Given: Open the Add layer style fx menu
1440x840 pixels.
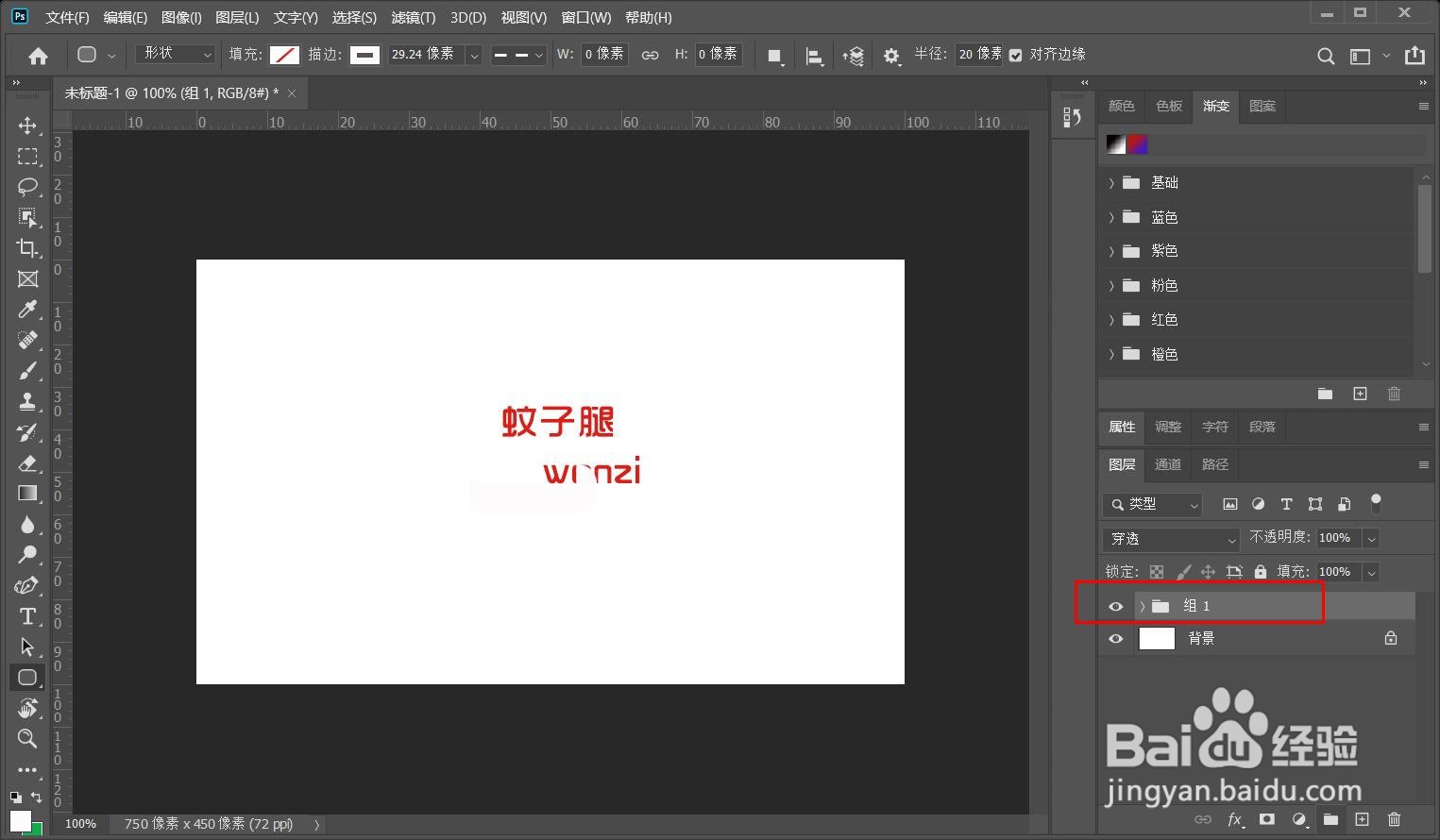Looking at the screenshot, I should point(1236,819).
